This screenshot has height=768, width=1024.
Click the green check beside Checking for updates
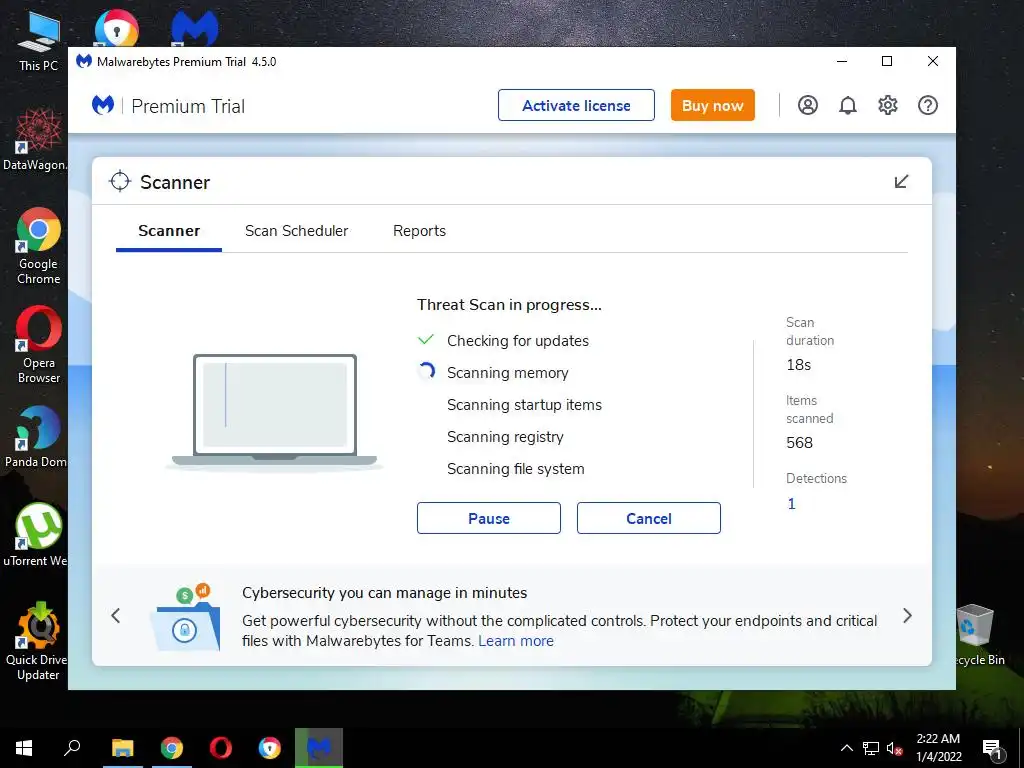tap(426, 340)
